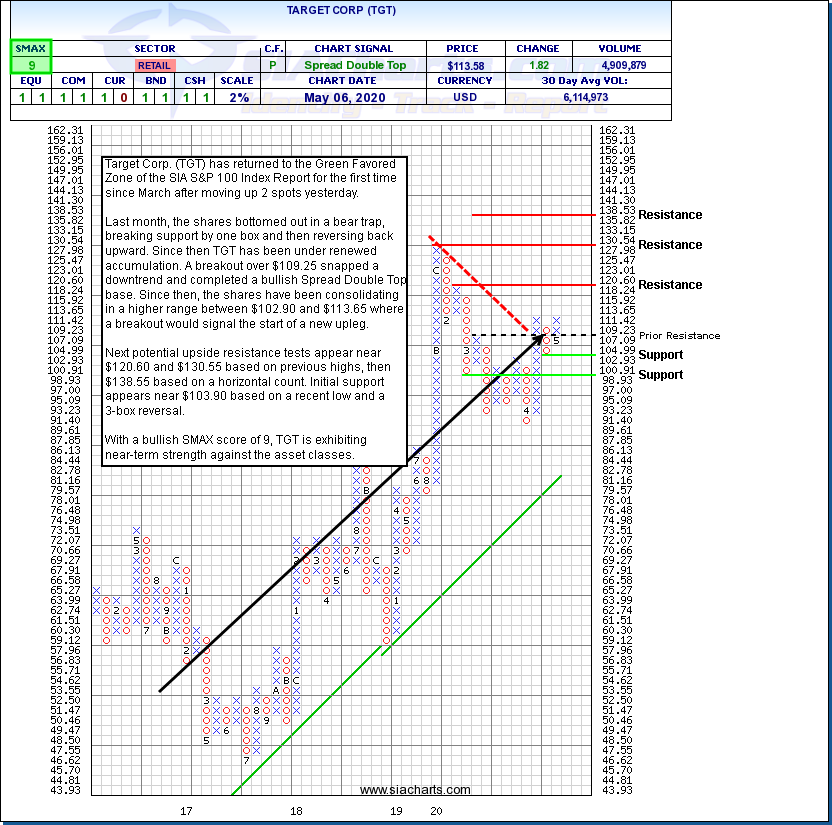Image resolution: width=832 pixels, height=825 pixels.
Task: Click the year 18 axis marker
Action: click(296, 810)
